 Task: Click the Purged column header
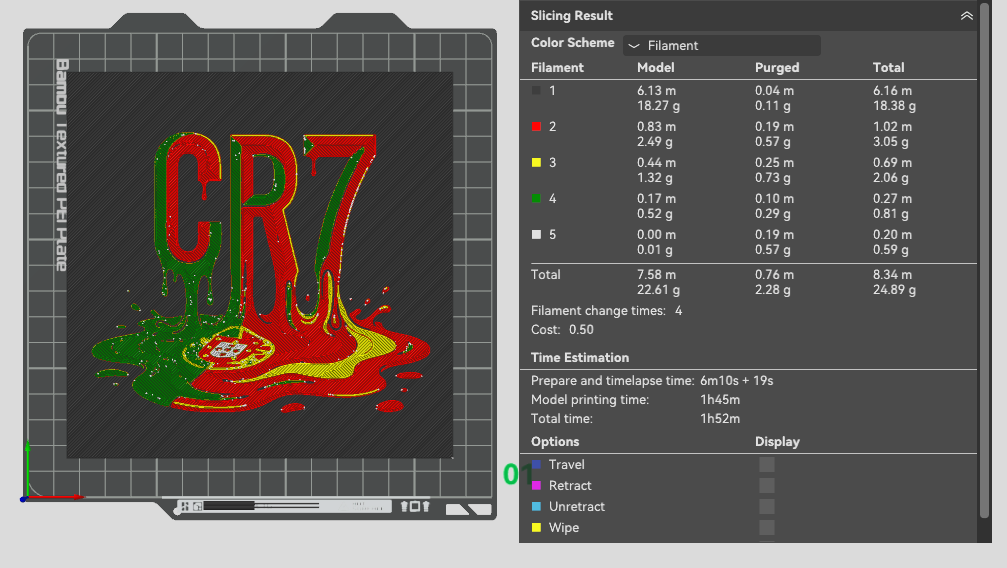pos(777,67)
